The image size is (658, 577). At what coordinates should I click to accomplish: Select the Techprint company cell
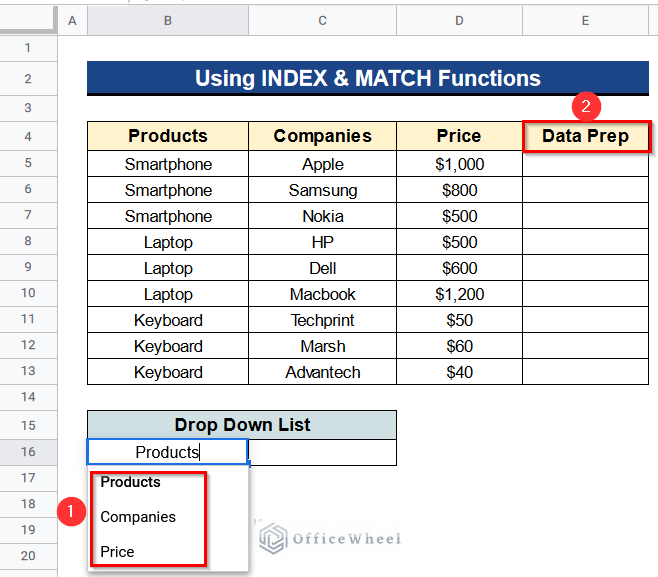pos(322,320)
